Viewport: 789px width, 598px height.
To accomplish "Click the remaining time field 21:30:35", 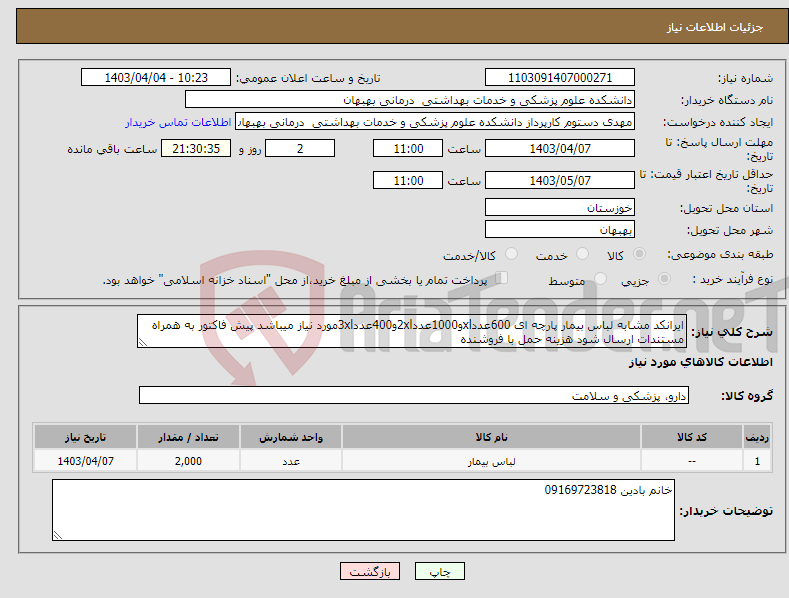I will (196, 148).
